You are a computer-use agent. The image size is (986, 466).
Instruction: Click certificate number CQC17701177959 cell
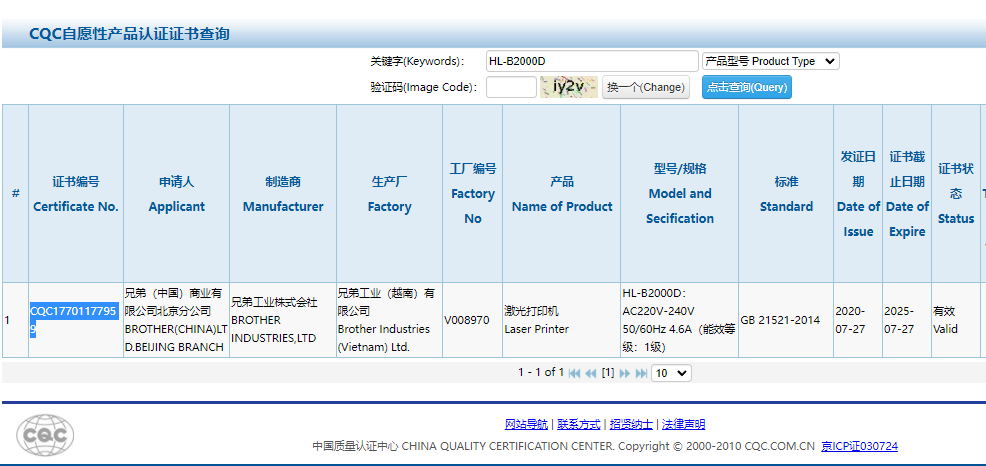point(76,320)
